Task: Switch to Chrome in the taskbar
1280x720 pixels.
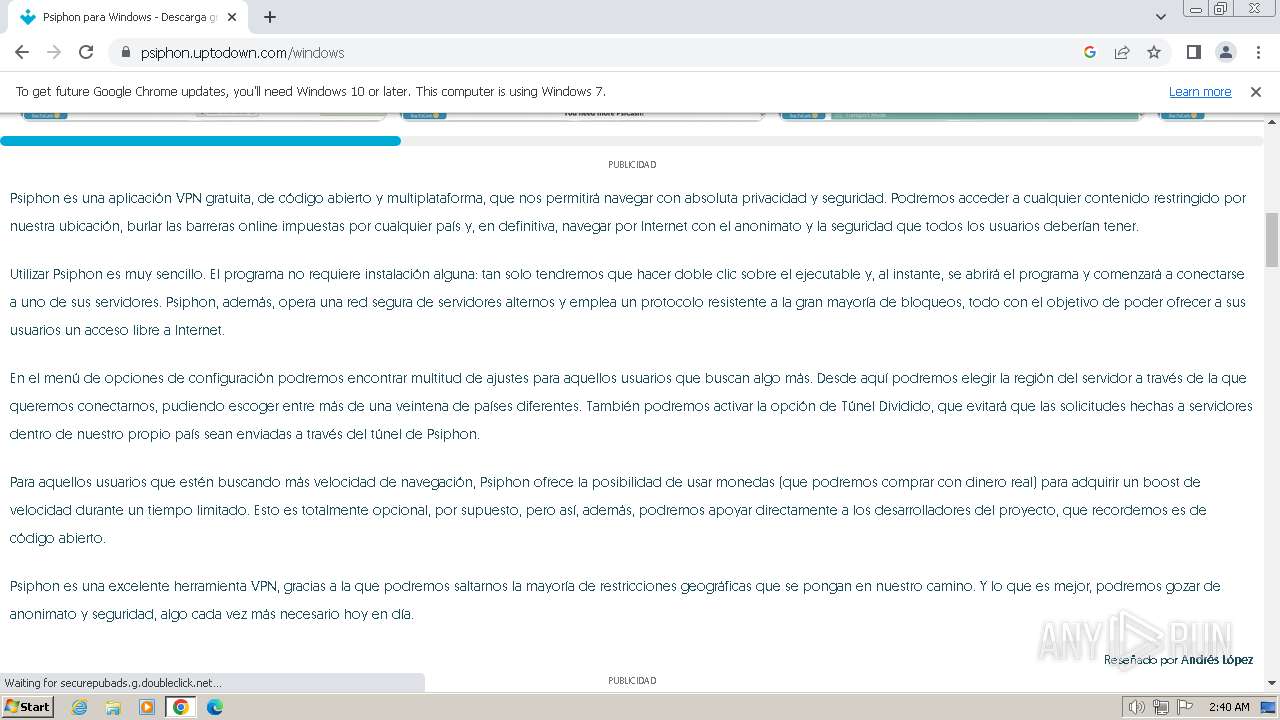Action: click(x=181, y=707)
